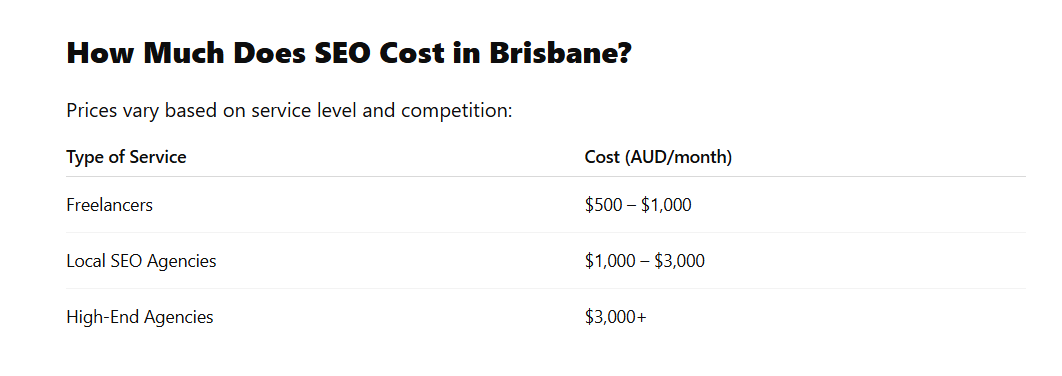Click the word 'Prices' starting the paragraph

(91, 110)
